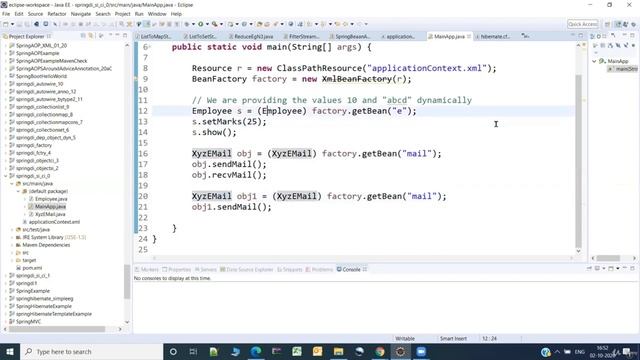Screen dimensions: 640x360
Task: Open the Refactor menu
Action: click(x=57, y=14)
